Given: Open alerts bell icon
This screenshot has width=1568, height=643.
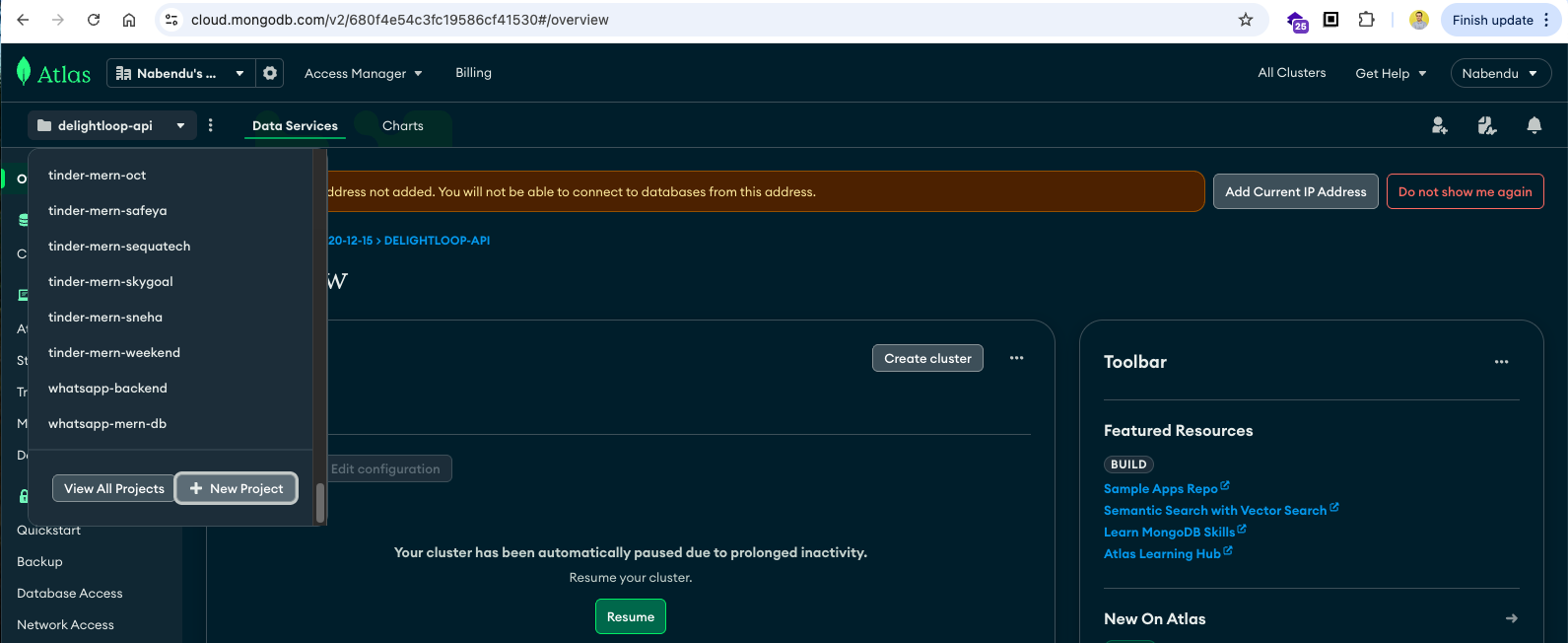Looking at the screenshot, I should [1534, 125].
